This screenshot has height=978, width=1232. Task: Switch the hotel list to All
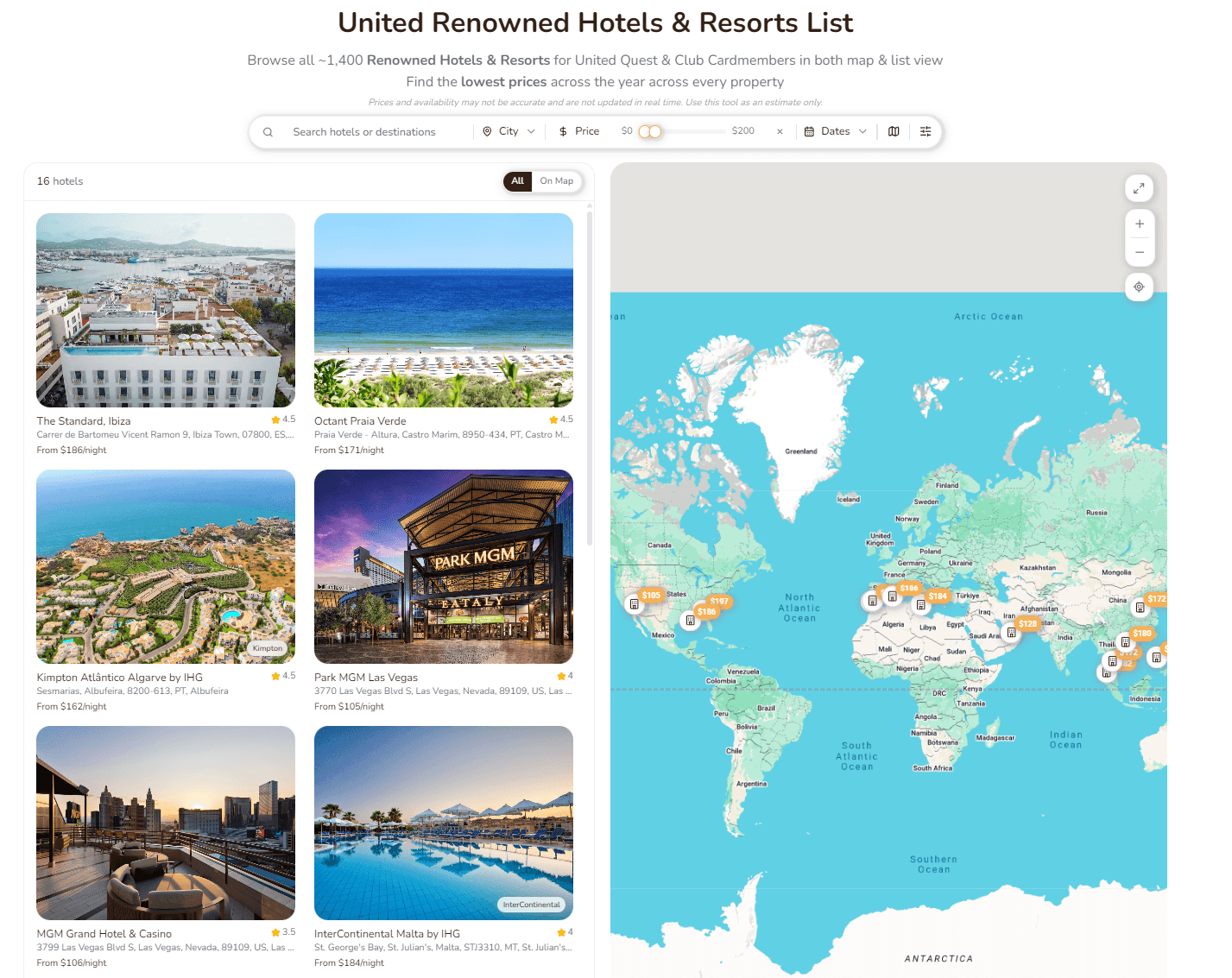[517, 181]
